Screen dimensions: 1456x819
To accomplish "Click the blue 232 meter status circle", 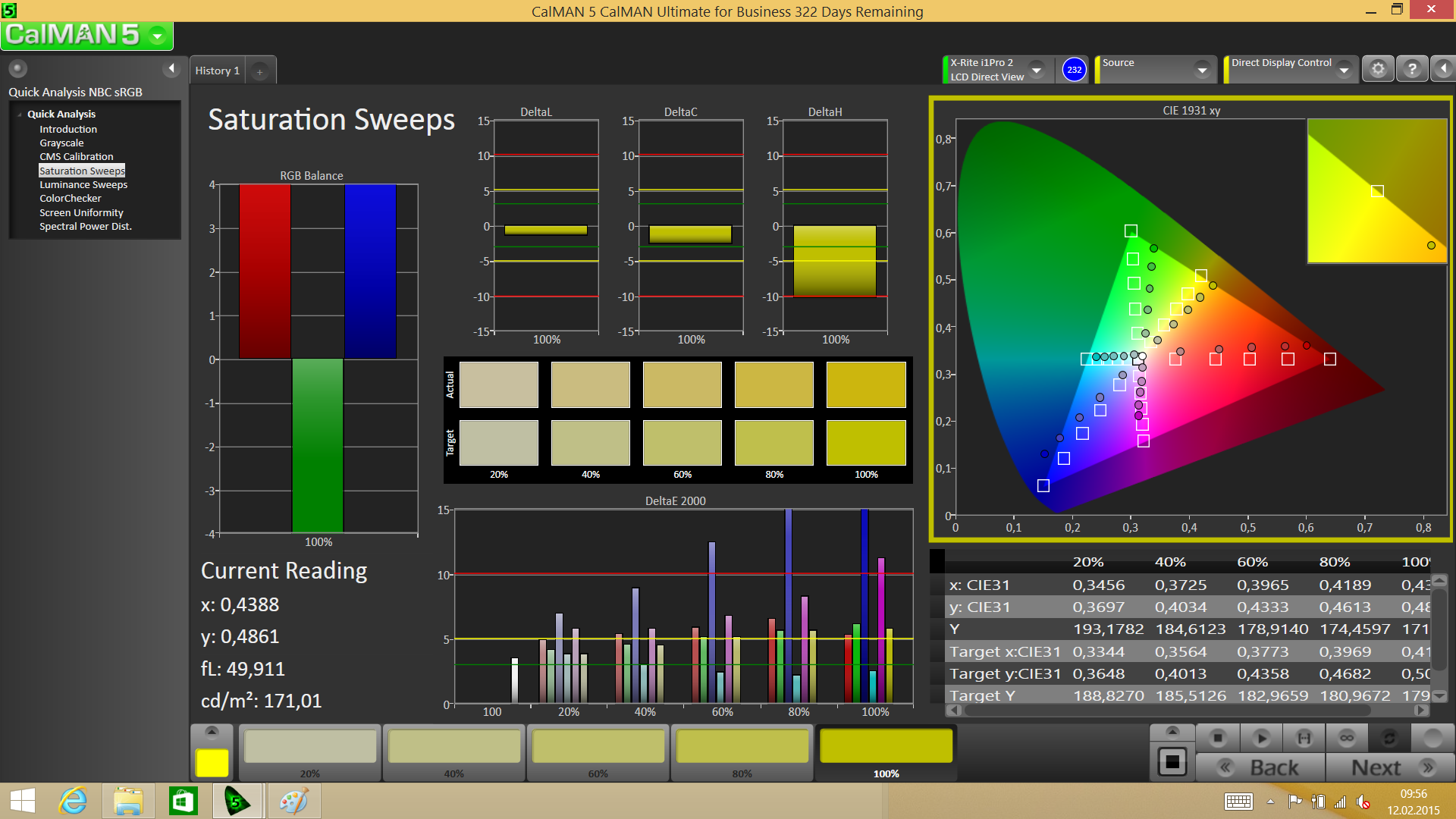I will click(x=1074, y=70).
